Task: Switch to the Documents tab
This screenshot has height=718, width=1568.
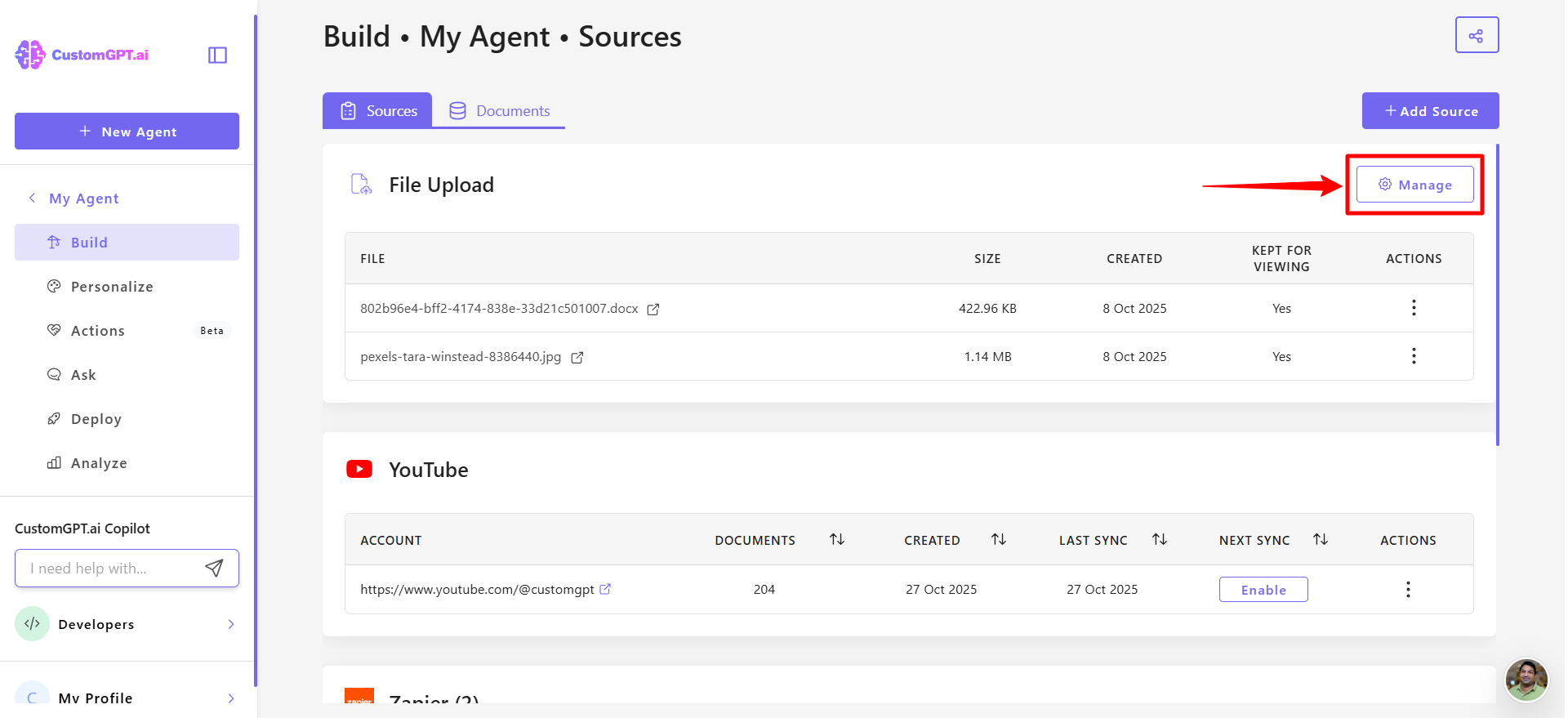Action: 499,111
